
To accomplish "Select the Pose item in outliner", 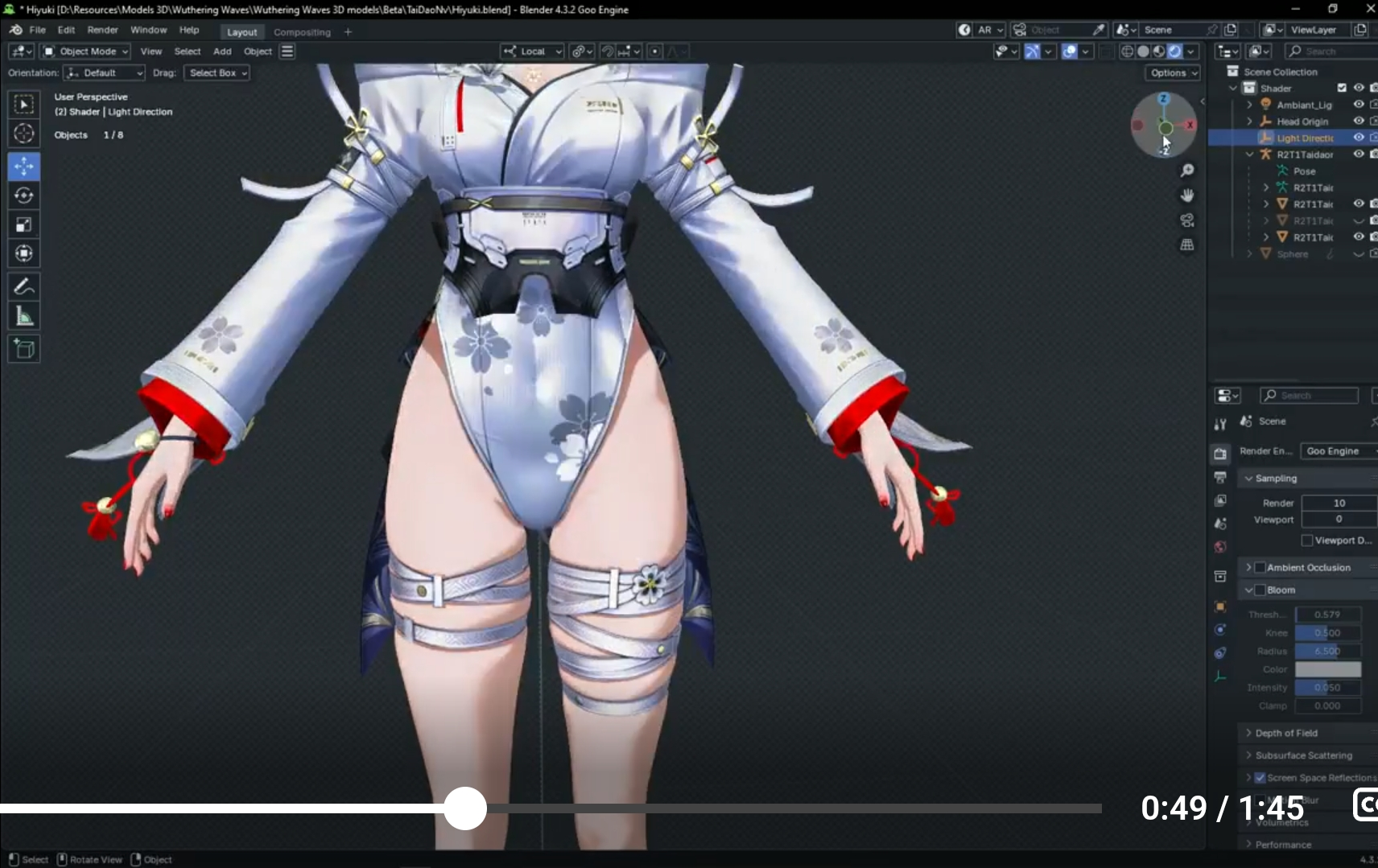I will (1304, 171).
